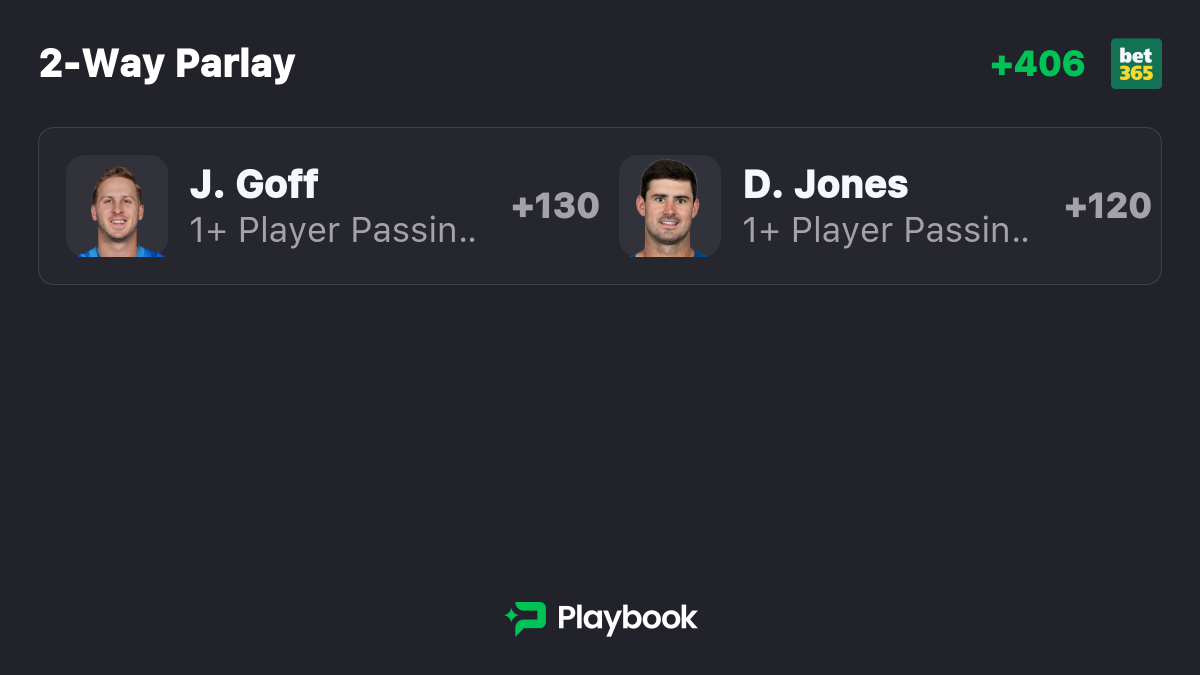Click the bet365 sportsbook logo
Screen dimensions: 1200x675
[x=1136, y=64]
